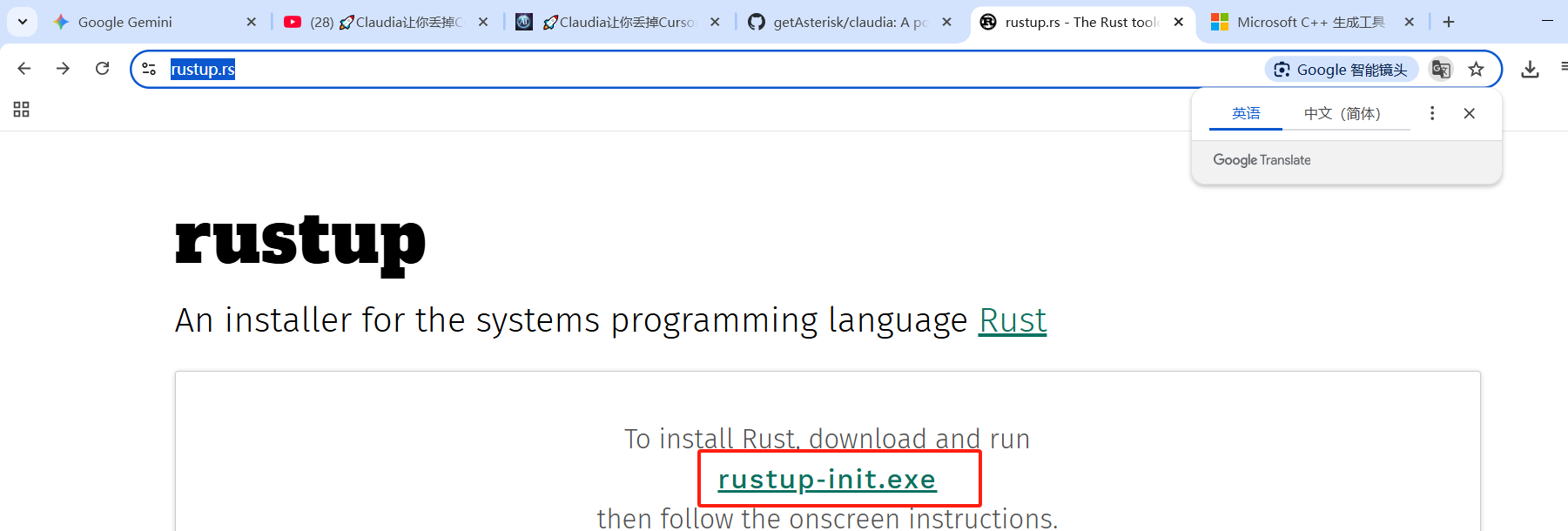Reload the rustup.rs page
Image resolution: width=1568 pixels, height=531 pixels.
click(102, 69)
